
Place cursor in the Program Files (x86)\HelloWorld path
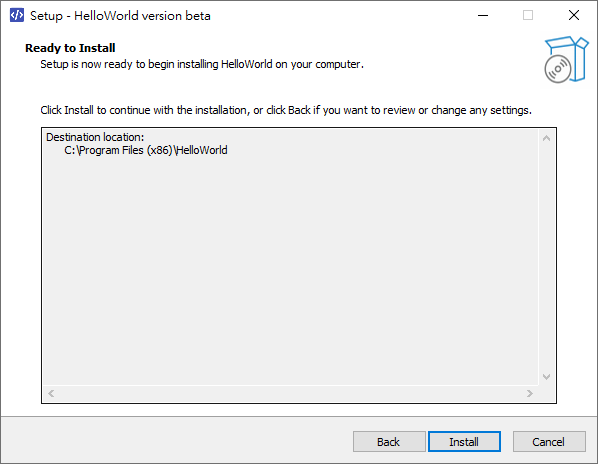[x=146, y=150]
